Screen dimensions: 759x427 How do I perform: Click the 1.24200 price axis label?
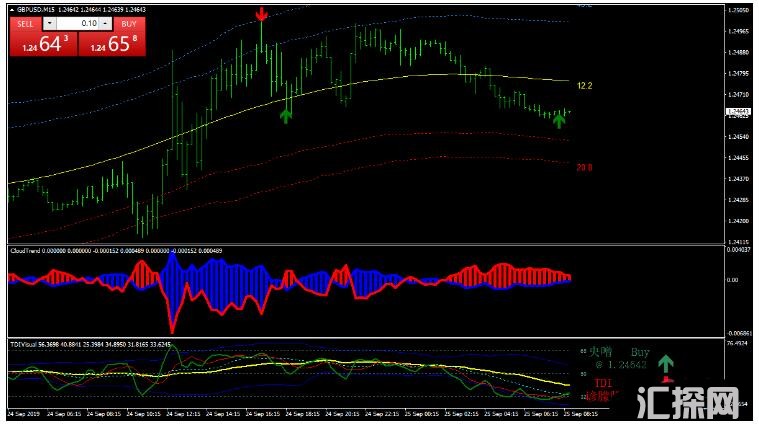739,221
